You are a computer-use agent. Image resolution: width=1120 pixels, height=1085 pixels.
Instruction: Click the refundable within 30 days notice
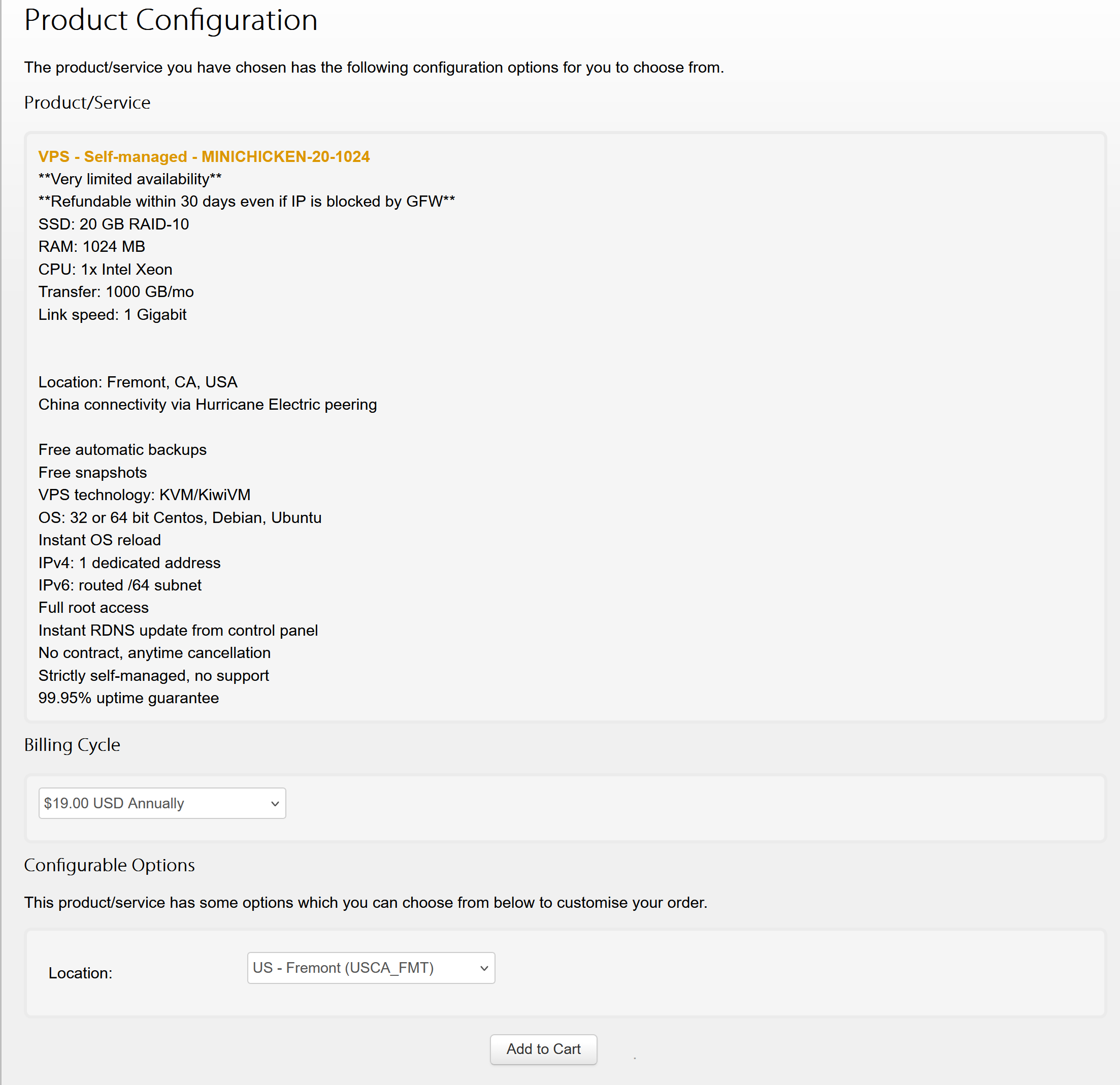click(246, 202)
